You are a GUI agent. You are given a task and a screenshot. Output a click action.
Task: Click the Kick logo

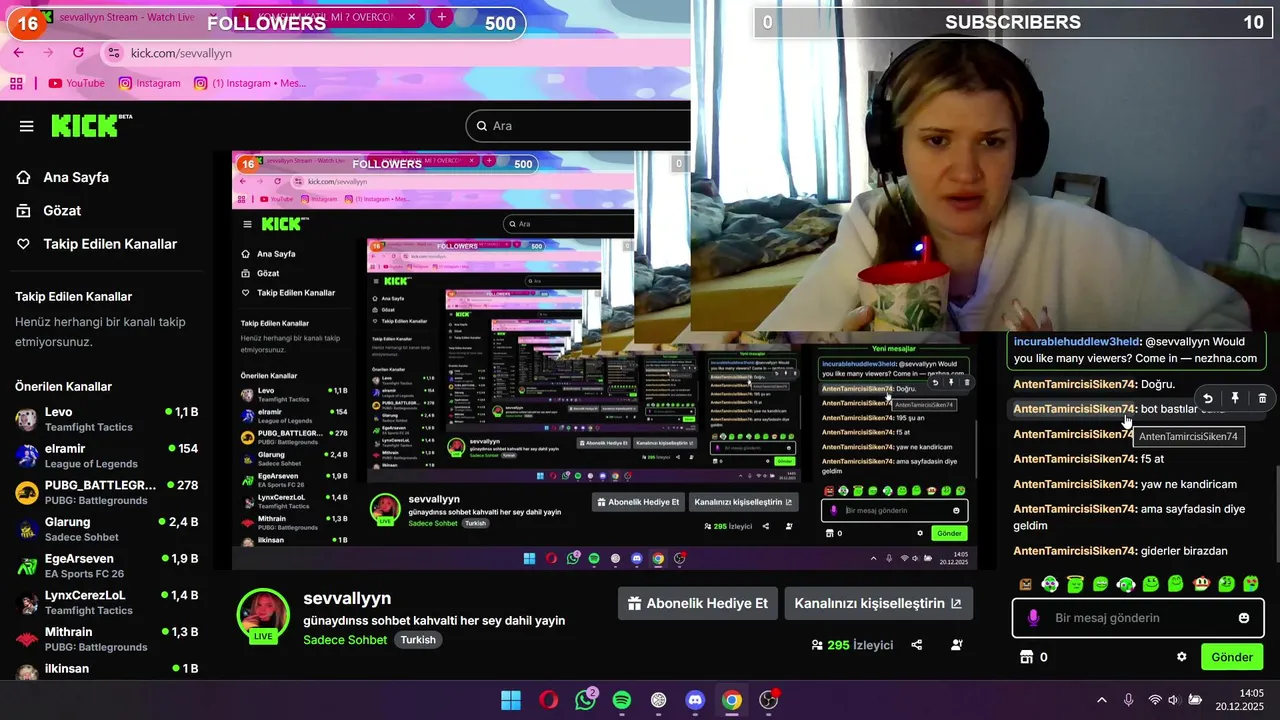point(91,125)
